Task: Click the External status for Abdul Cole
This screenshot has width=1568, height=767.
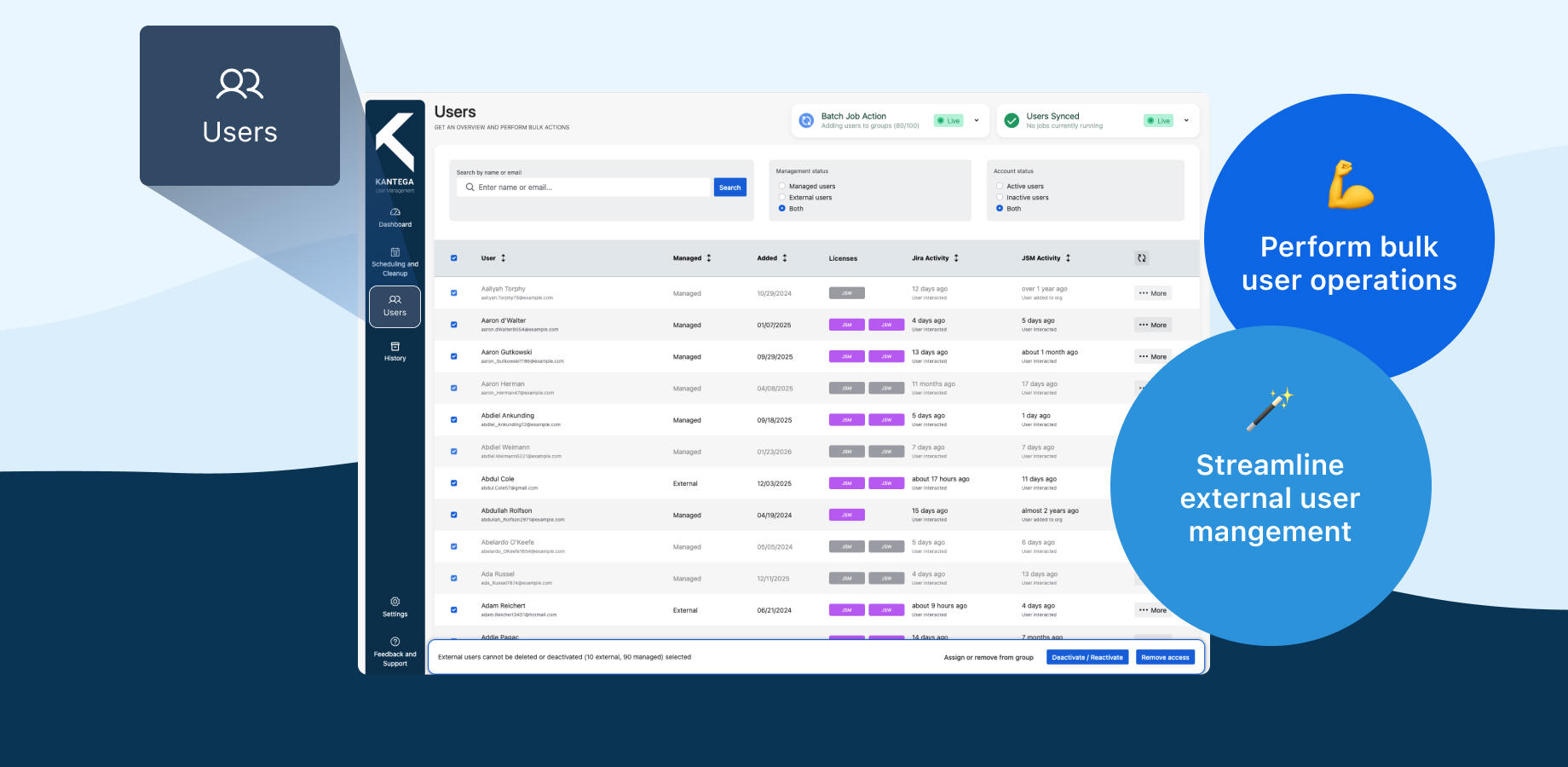Action: click(685, 483)
